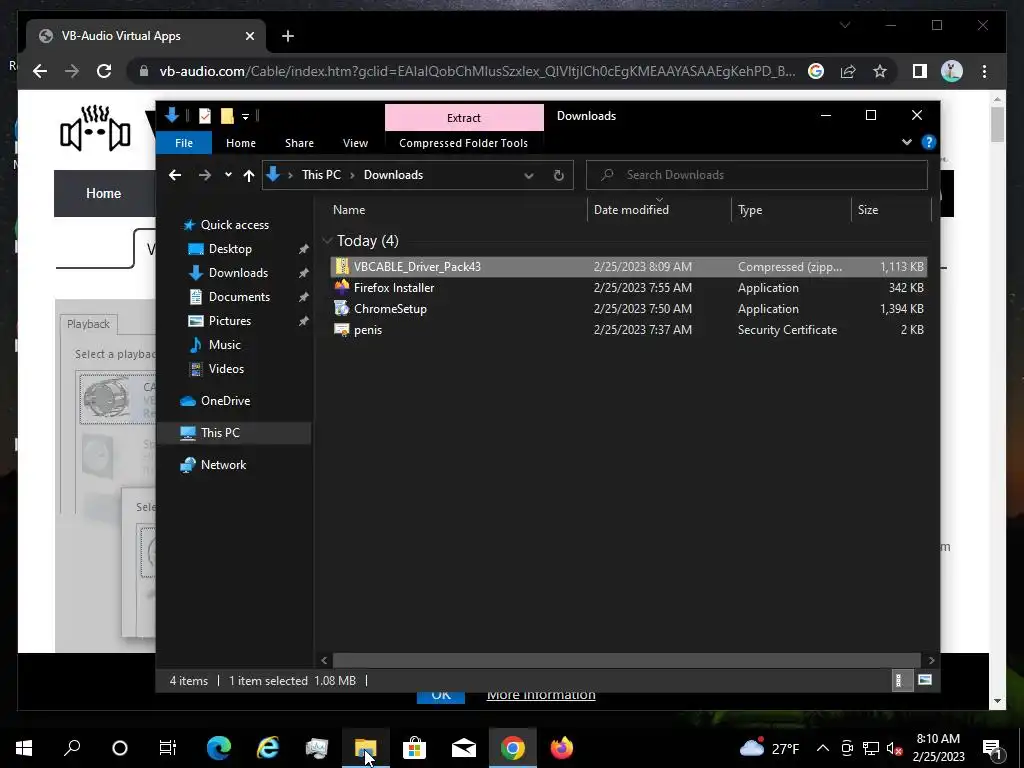Open the Customize Quick Access Toolbar dropdown
This screenshot has width=1024, height=768.
246,117
